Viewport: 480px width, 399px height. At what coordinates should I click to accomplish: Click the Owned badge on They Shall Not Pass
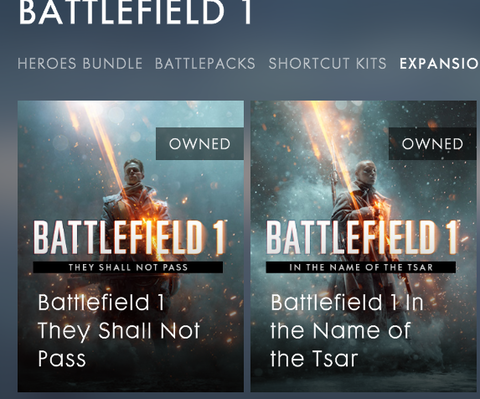point(200,144)
